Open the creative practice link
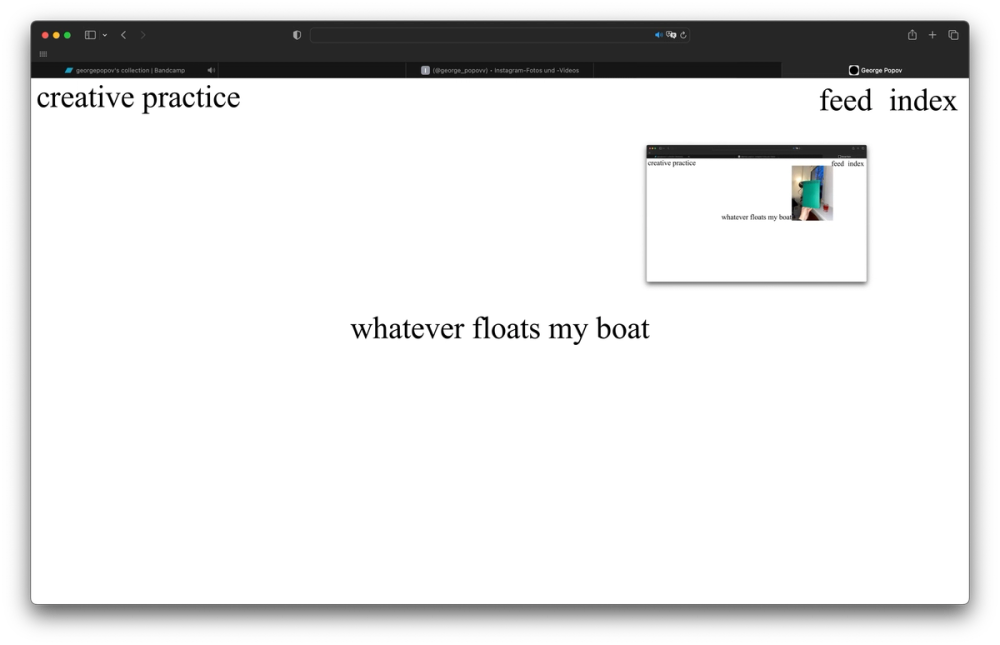This screenshot has width=1000, height=645. (x=138, y=98)
